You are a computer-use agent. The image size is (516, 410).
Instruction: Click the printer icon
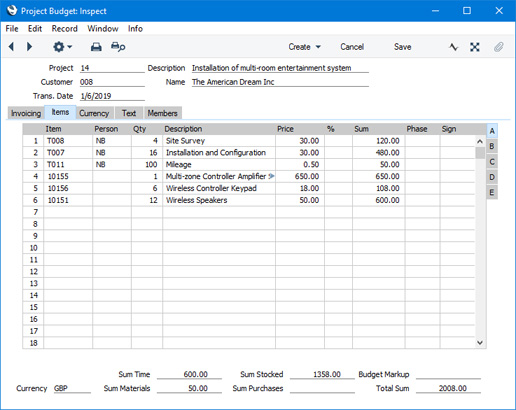pos(96,47)
